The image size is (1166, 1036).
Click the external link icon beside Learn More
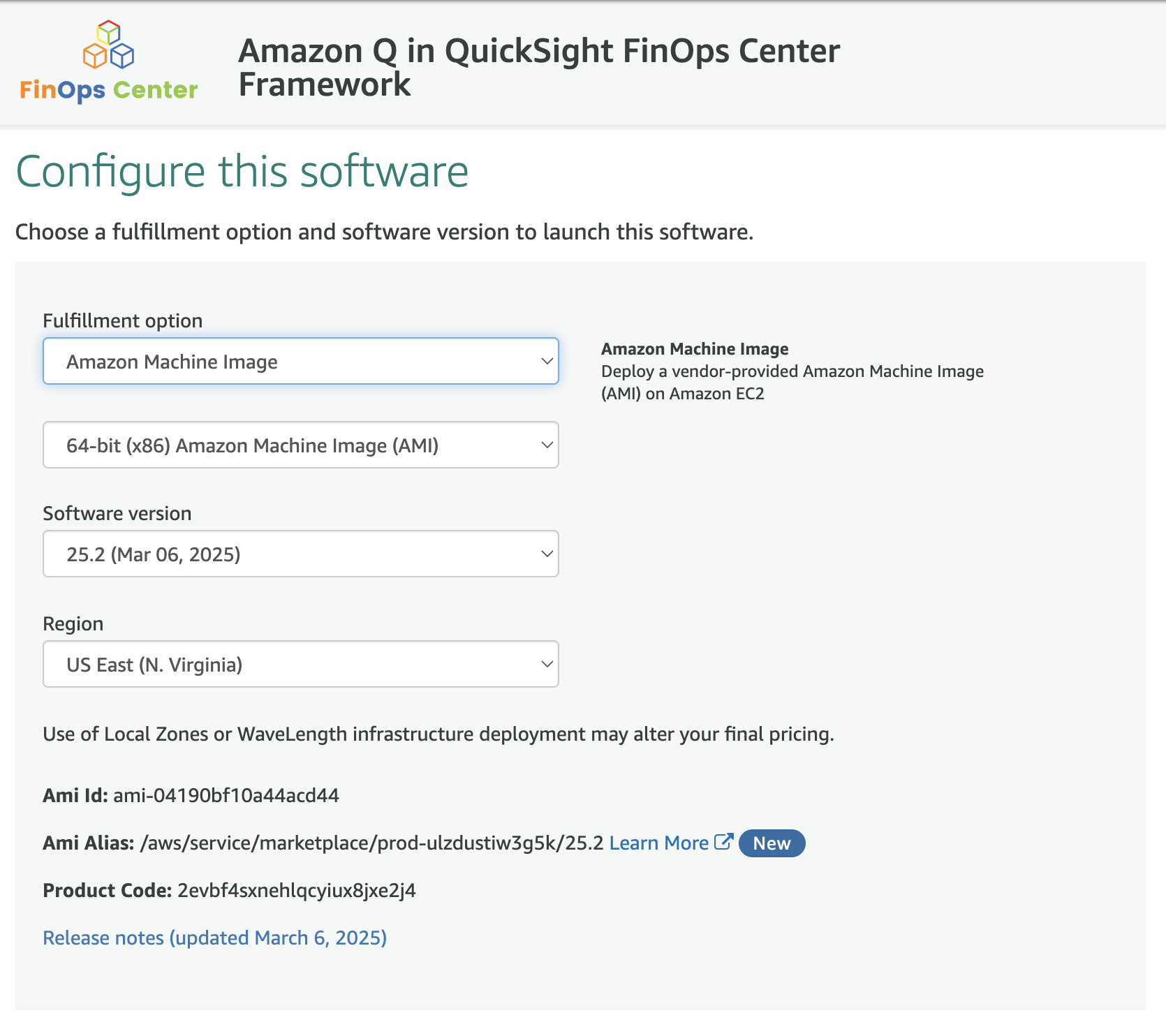tap(723, 842)
